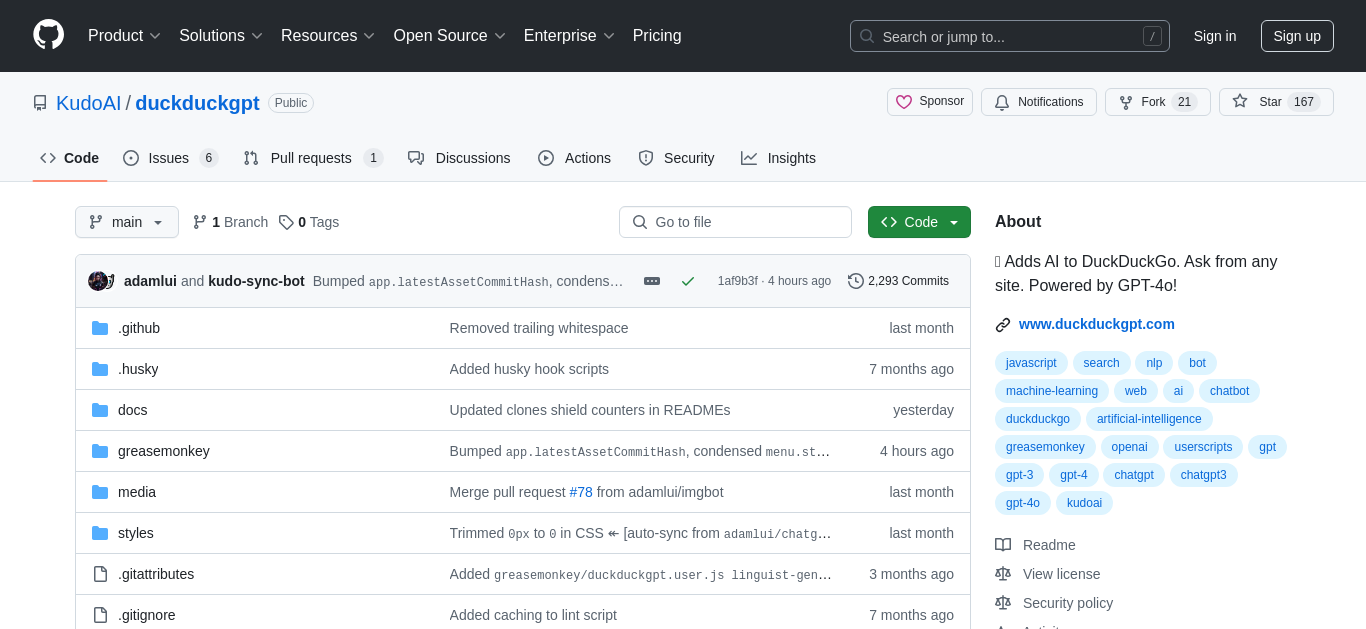
Task: Focus the Go to file field
Action: pos(735,222)
